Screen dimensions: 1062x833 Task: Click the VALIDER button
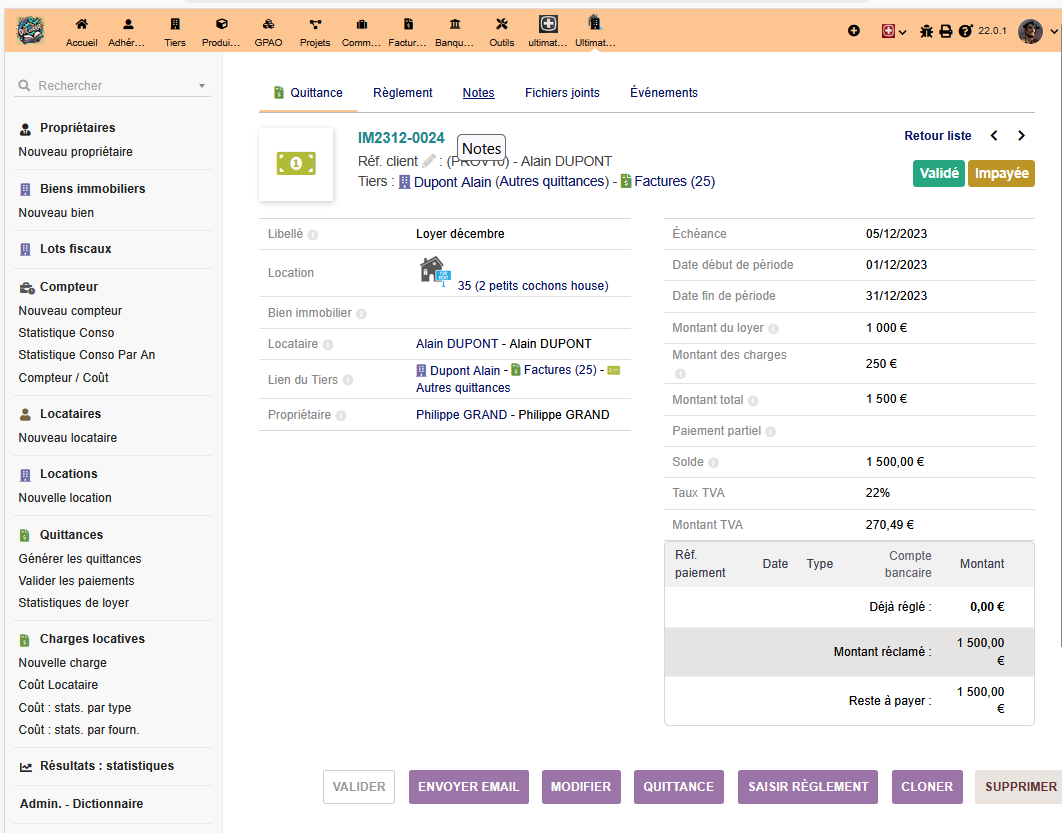[359, 787]
